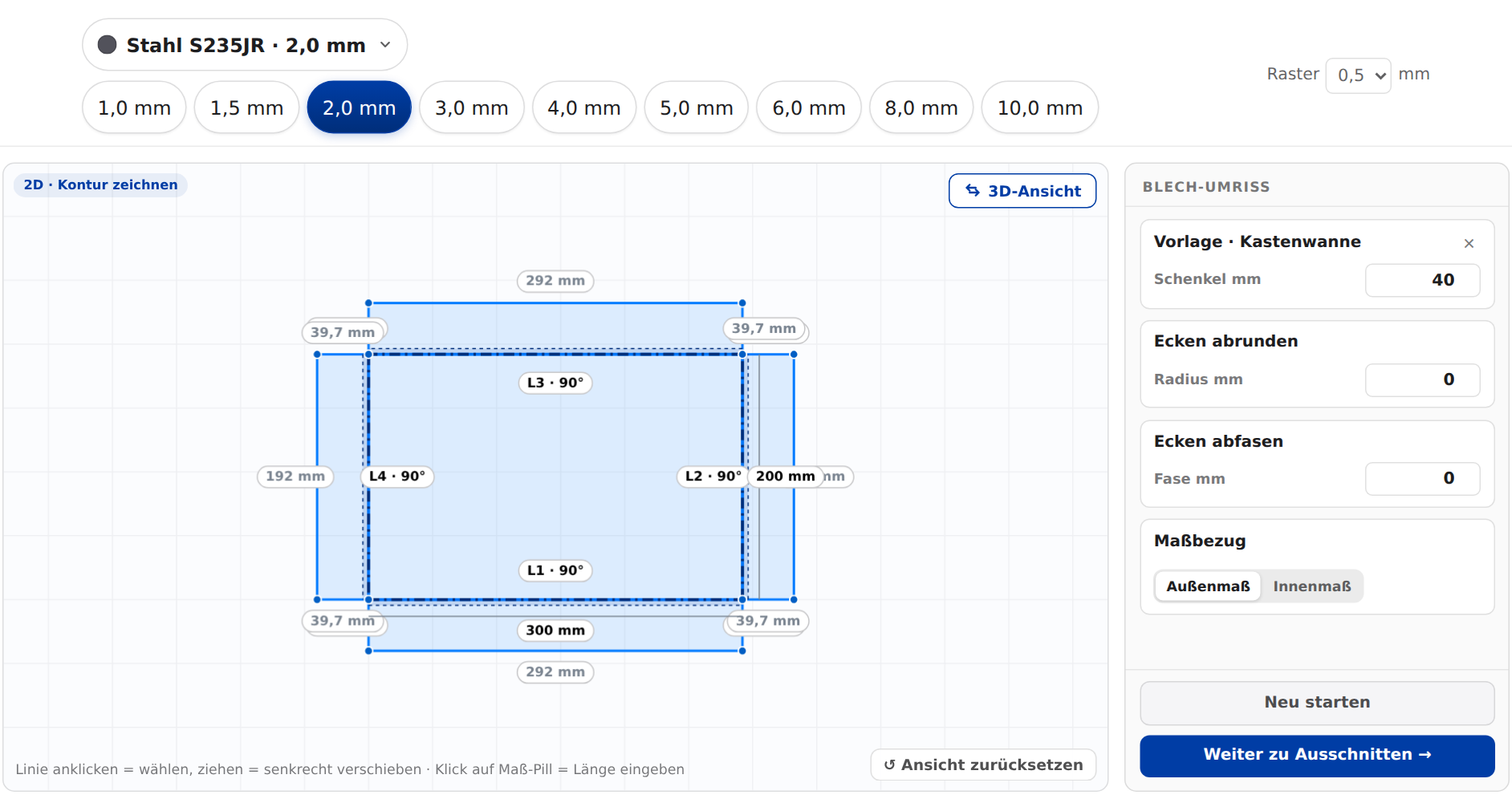Choose 6,0 mm thickness chip

[809, 107]
